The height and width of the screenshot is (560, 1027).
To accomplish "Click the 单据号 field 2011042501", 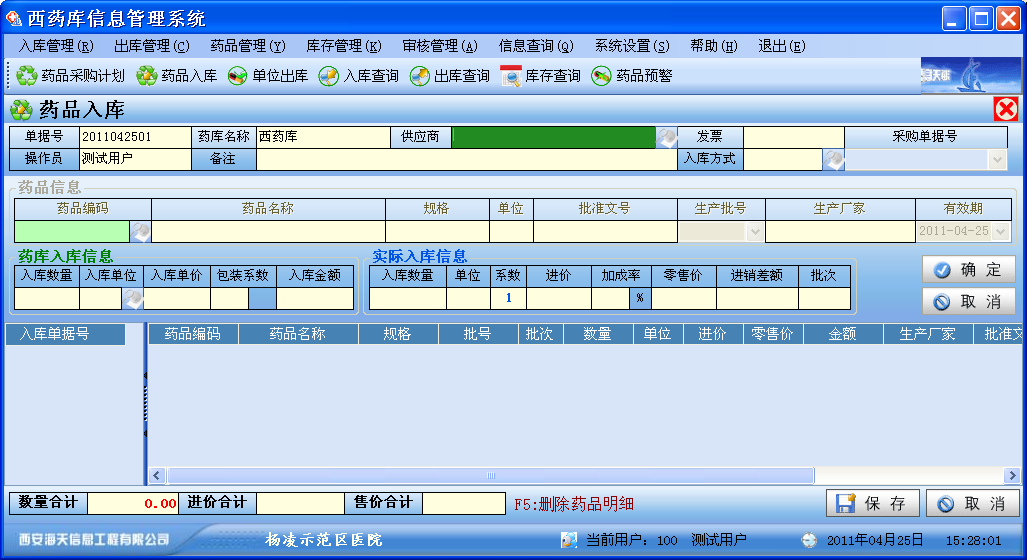I will pyautogui.click(x=135, y=137).
